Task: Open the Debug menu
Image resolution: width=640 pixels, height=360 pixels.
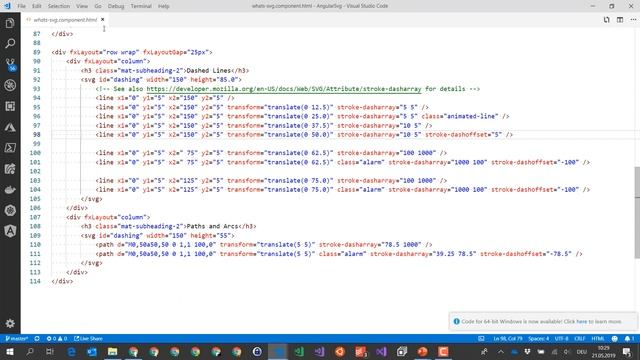Action: tap(116, 6)
